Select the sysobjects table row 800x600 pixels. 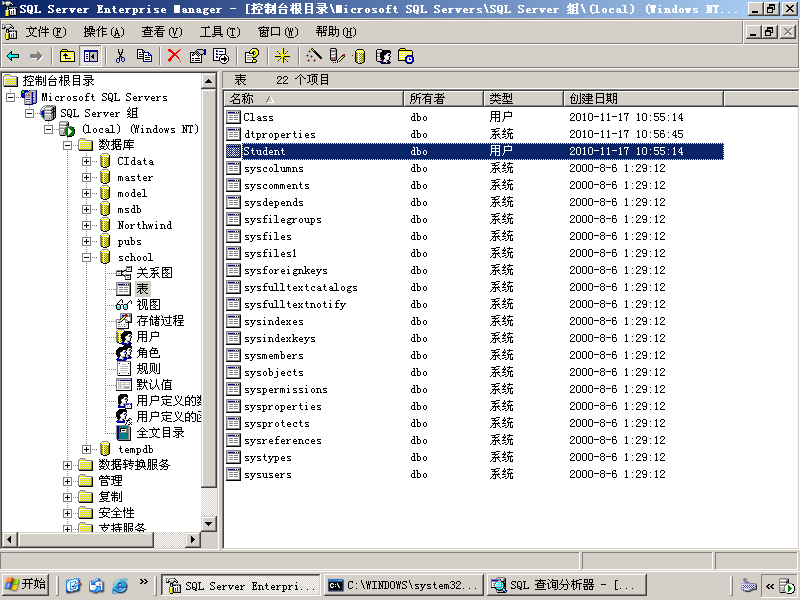(474, 372)
